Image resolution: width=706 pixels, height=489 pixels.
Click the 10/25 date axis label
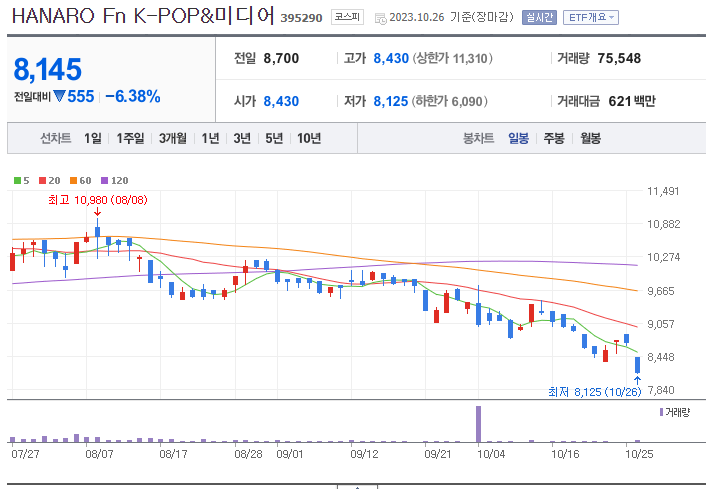639,454
